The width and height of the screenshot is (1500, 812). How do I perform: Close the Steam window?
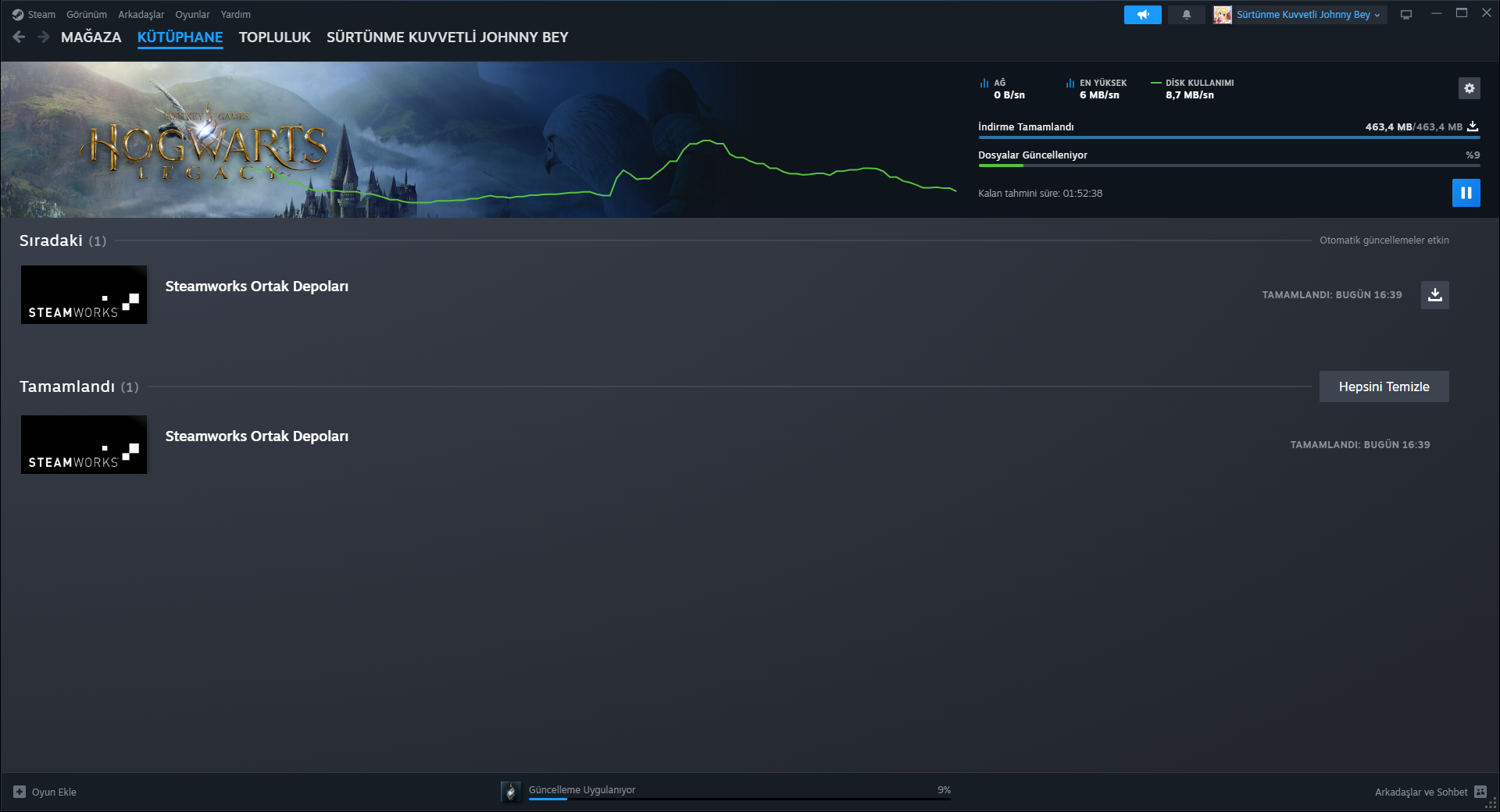click(x=1486, y=13)
